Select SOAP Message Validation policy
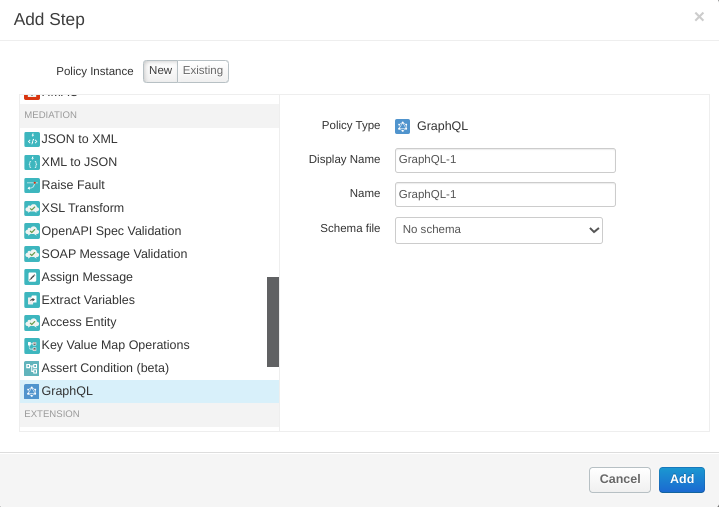The image size is (719, 507). tap(114, 254)
